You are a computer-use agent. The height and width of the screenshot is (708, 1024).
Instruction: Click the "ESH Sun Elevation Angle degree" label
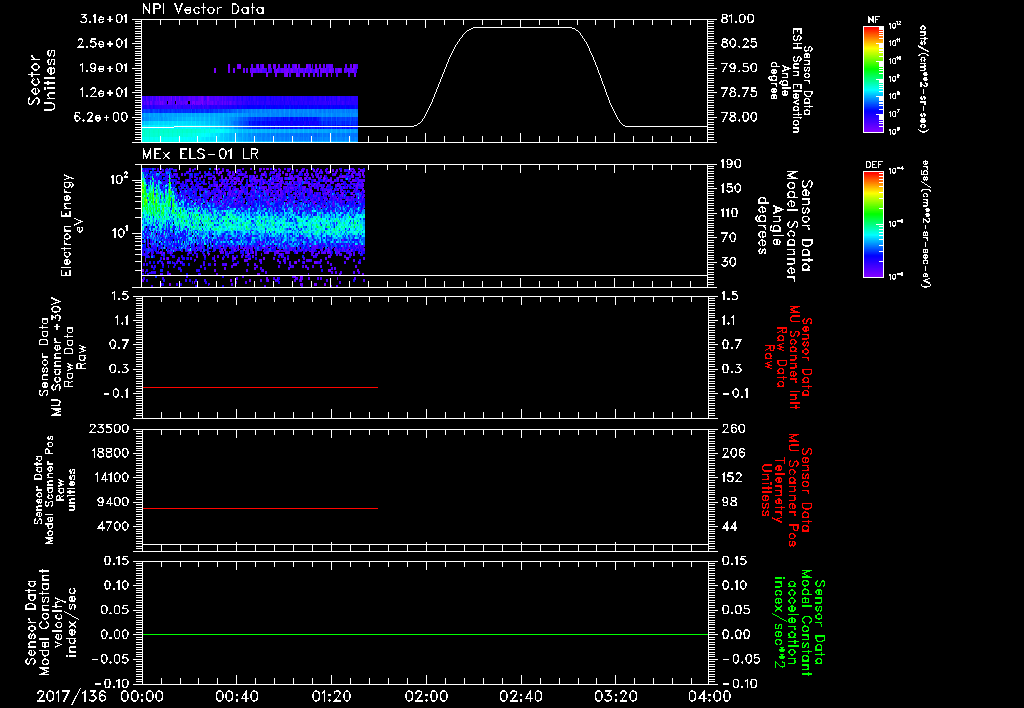[x=790, y=80]
